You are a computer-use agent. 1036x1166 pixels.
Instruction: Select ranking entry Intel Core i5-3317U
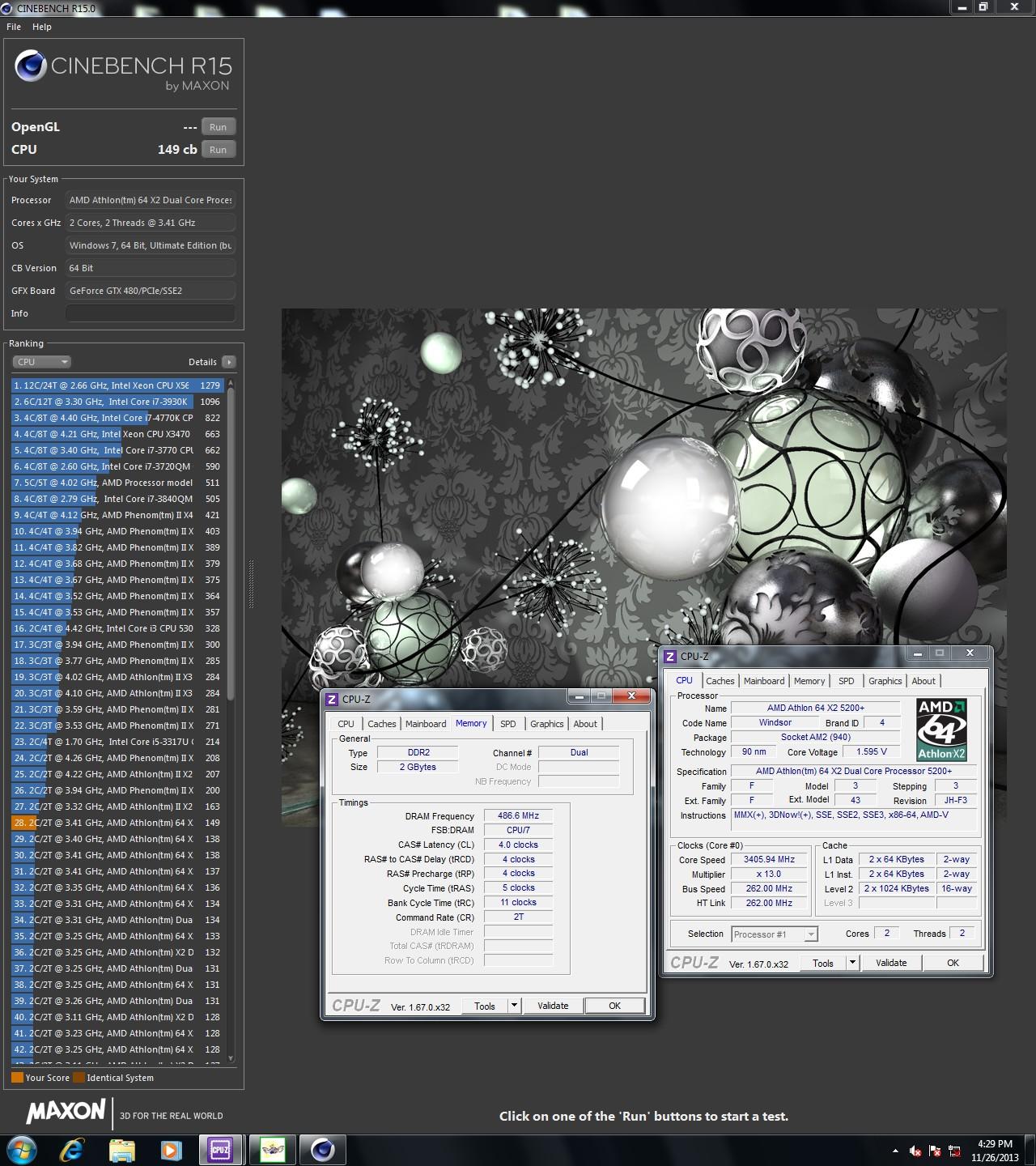tap(117, 742)
